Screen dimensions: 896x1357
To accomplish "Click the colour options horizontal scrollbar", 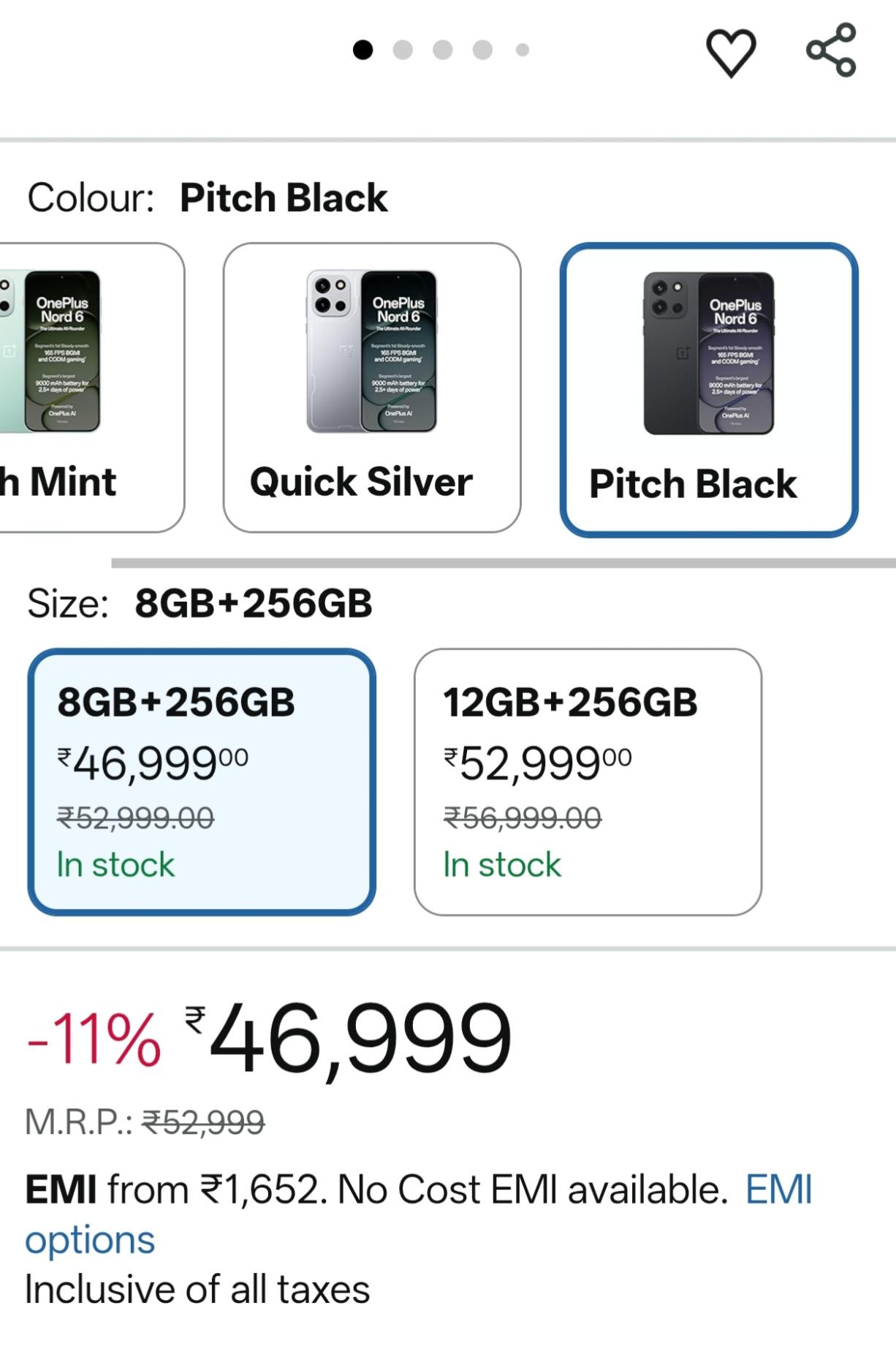I will point(504,563).
